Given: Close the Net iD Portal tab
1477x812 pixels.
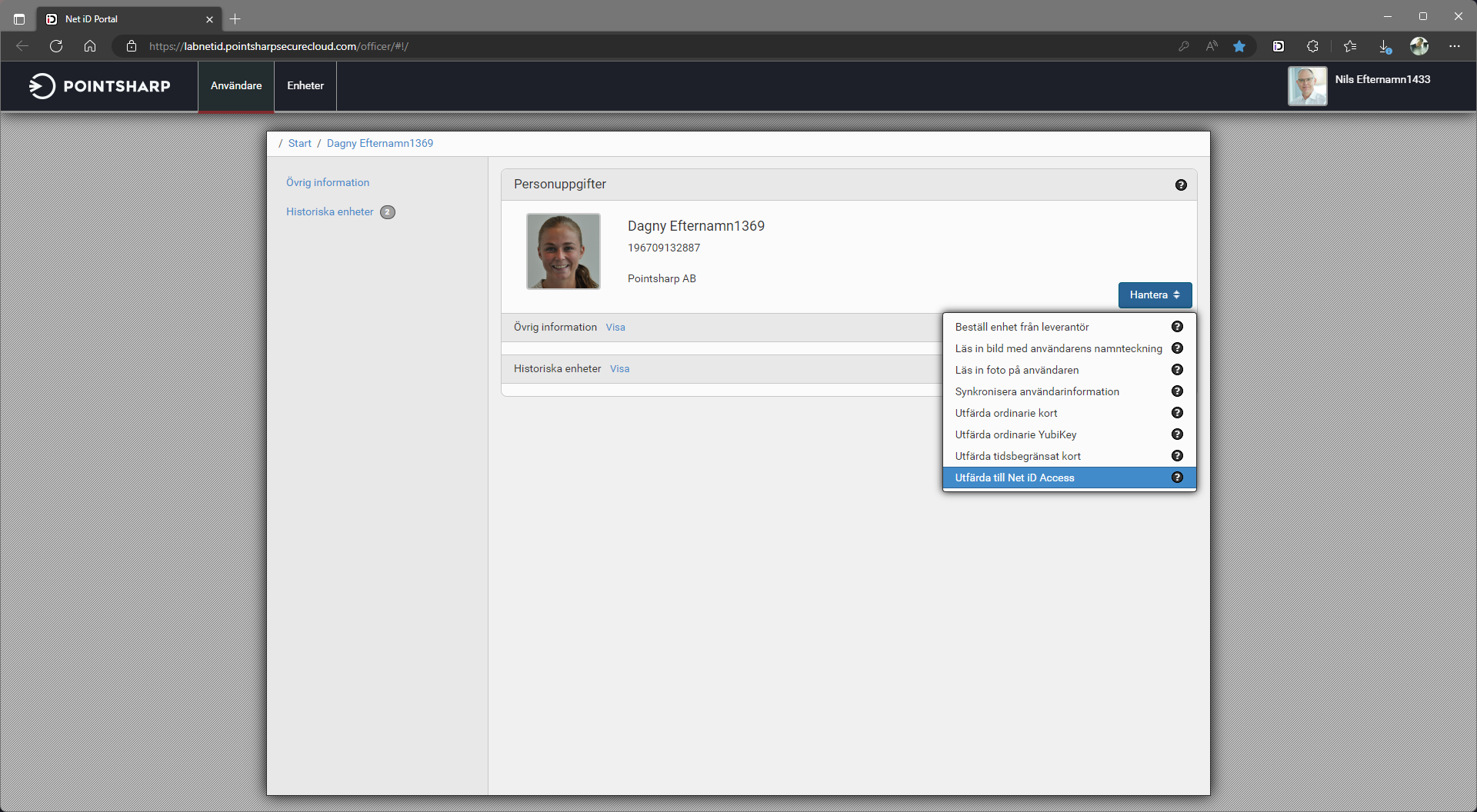Looking at the screenshot, I should coord(209,19).
